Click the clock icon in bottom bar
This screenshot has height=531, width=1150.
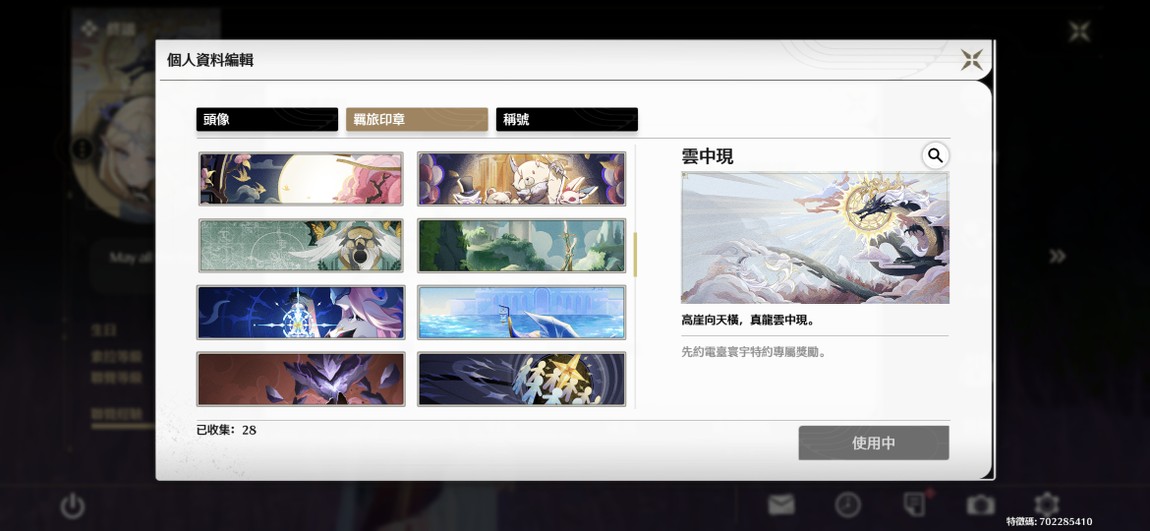tap(848, 505)
